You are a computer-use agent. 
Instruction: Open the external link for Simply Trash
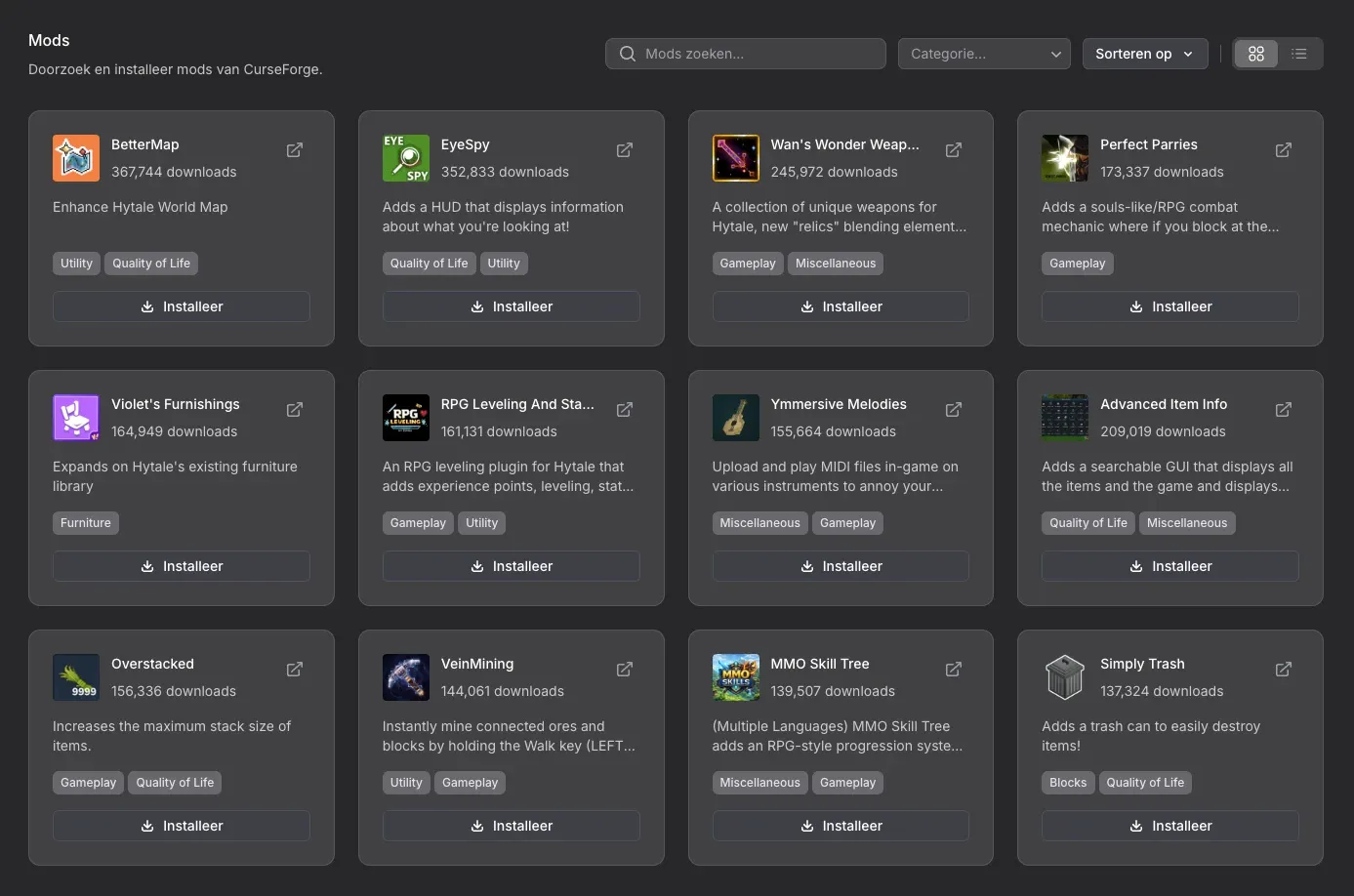coord(1283,669)
